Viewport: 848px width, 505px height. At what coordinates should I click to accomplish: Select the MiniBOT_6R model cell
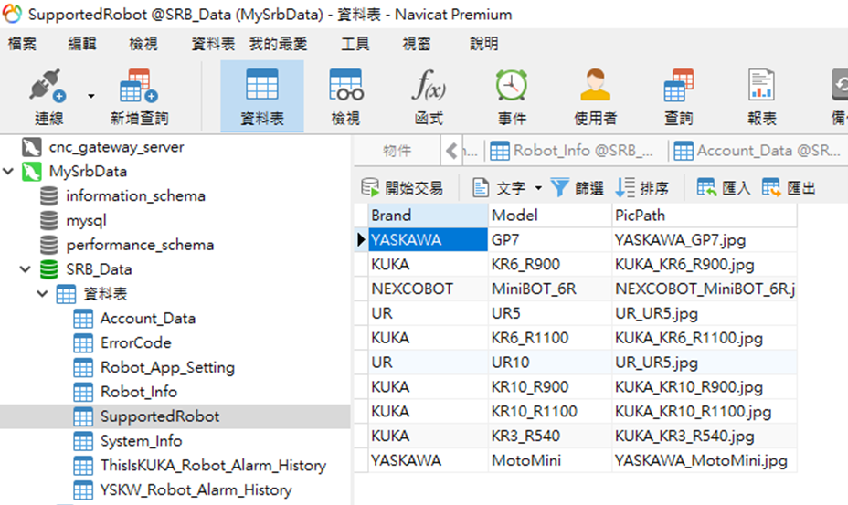click(550, 289)
